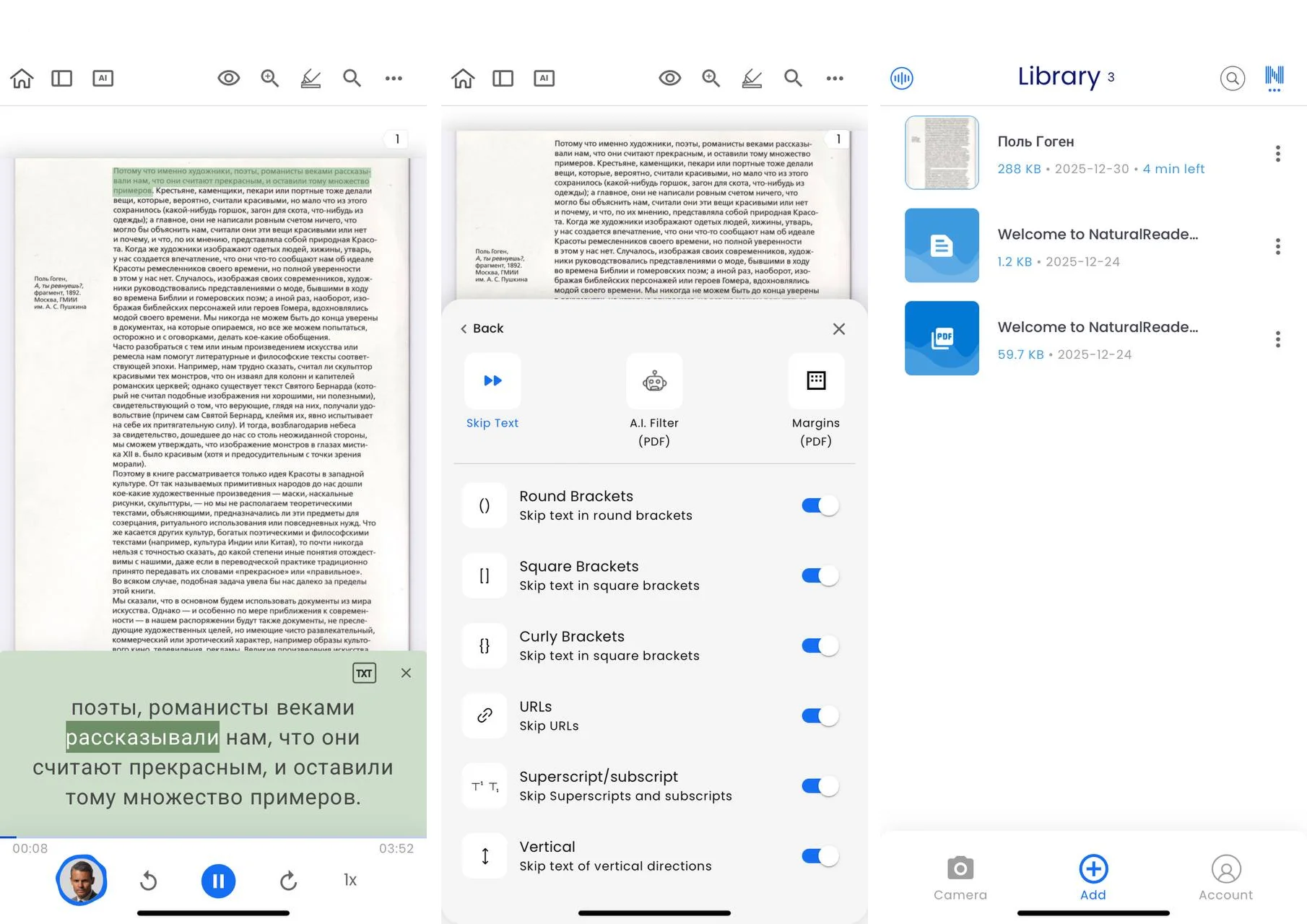Switch to the Add tab
This screenshot has width=1307, height=924.
[x=1093, y=878]
